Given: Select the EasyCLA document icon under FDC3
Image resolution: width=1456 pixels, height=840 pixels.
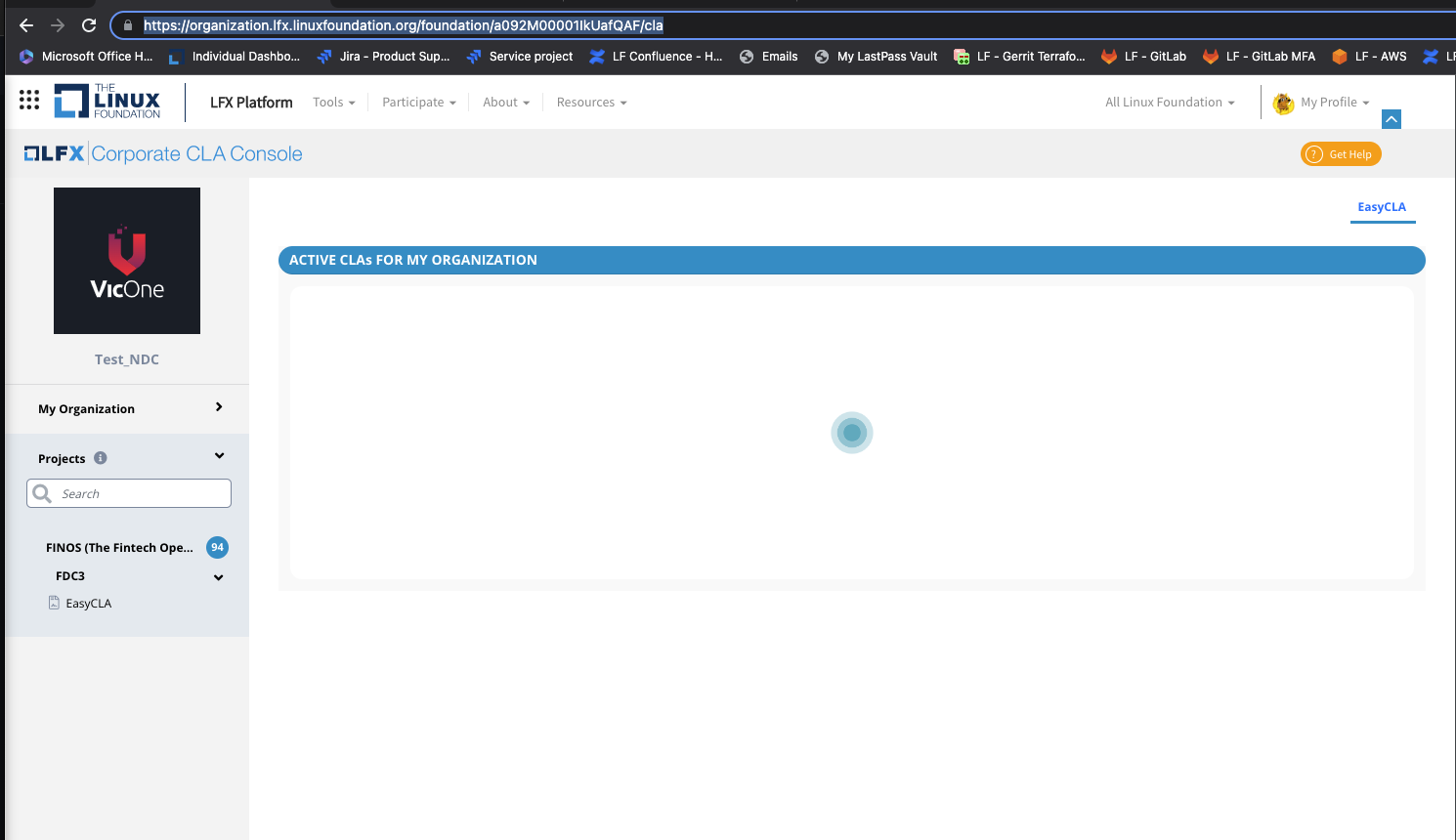Looking at the screenshot, I should (54, 602).
